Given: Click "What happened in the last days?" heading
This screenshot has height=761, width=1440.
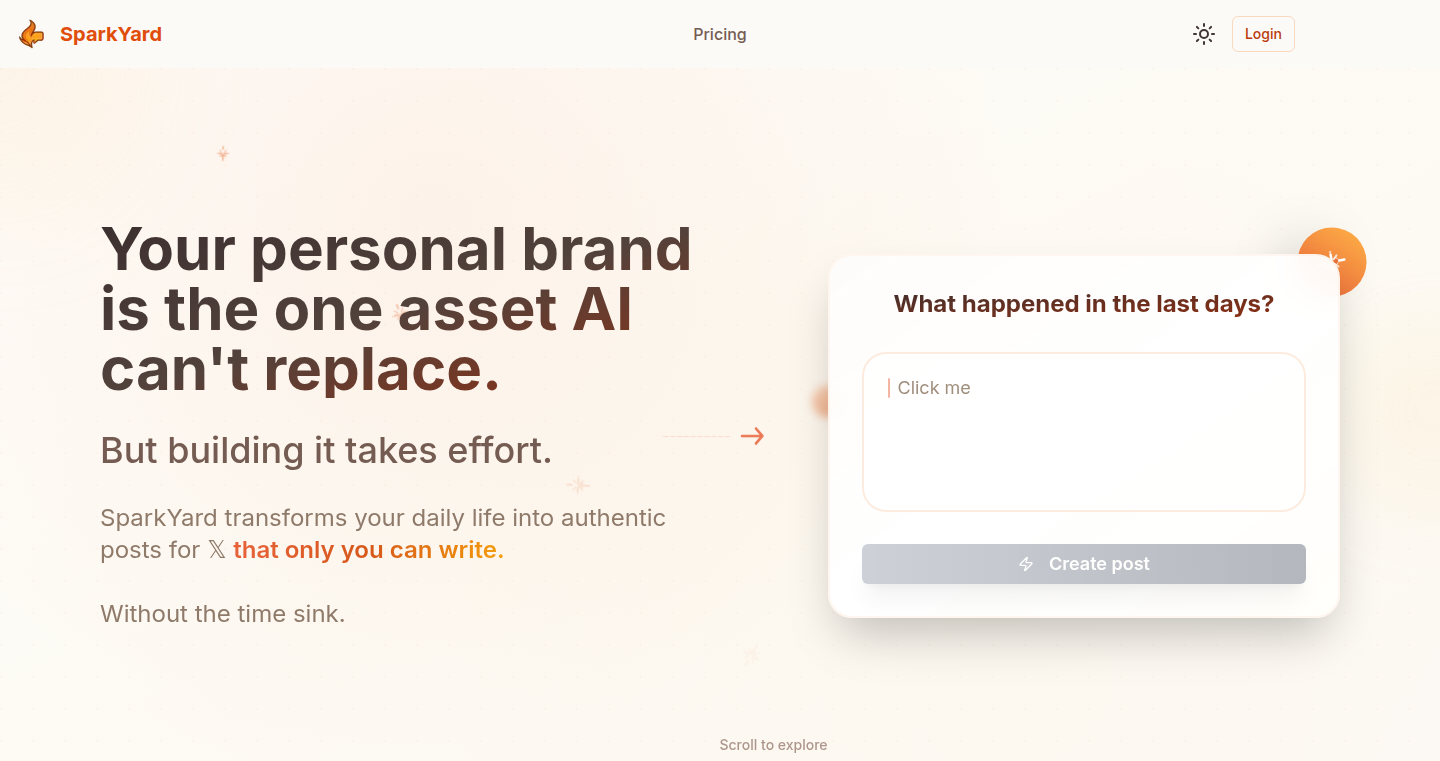Looking at the screenshot, I should [1084, 304].
